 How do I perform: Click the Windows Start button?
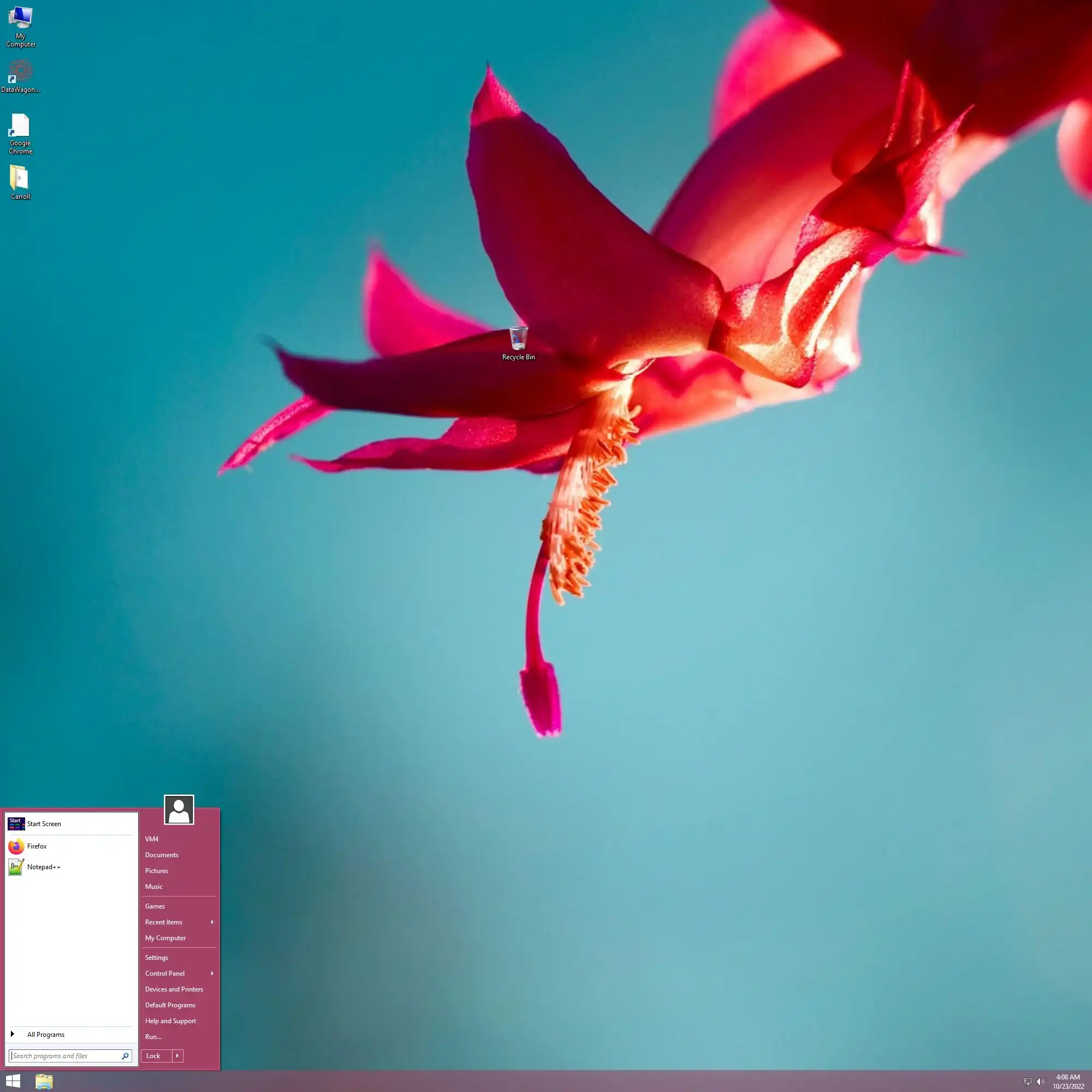click(x=13, y=1081)
